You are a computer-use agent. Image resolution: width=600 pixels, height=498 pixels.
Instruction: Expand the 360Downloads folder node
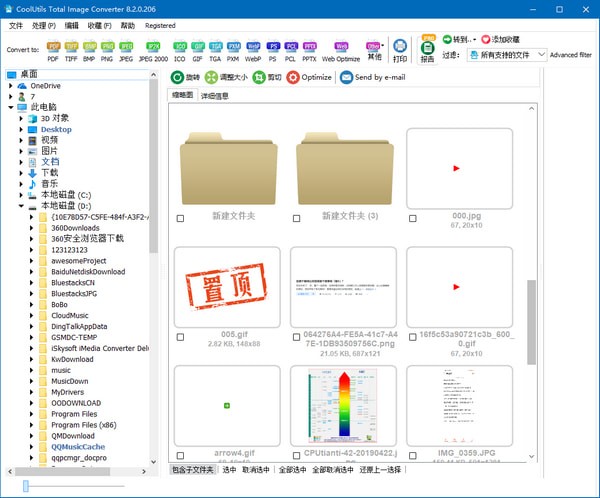pos(32,228)
